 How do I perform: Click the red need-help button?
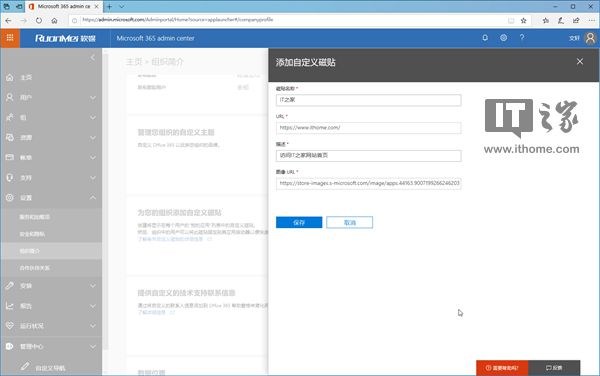[502, 368]
